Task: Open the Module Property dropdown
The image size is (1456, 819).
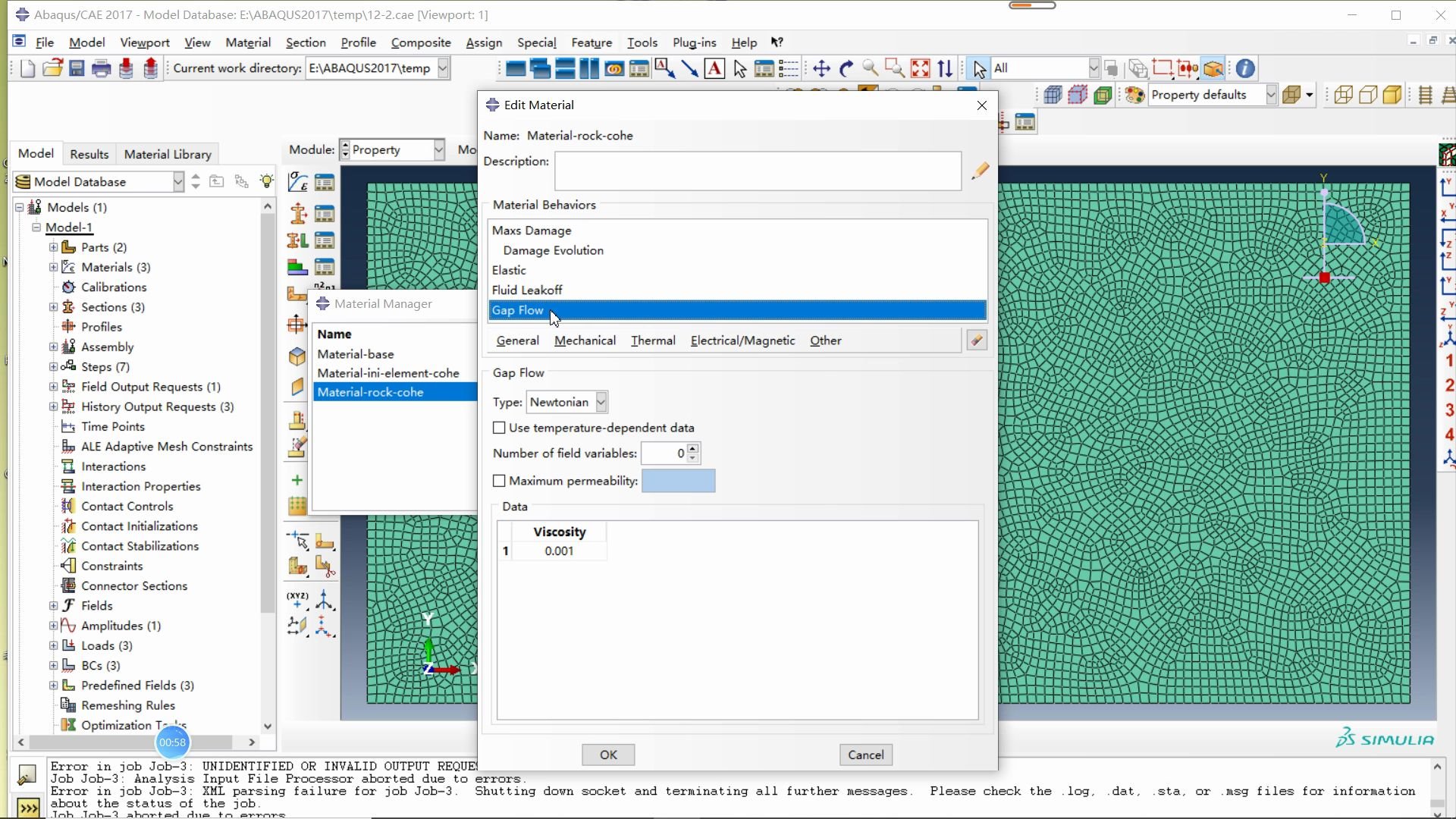Action: 439,150
